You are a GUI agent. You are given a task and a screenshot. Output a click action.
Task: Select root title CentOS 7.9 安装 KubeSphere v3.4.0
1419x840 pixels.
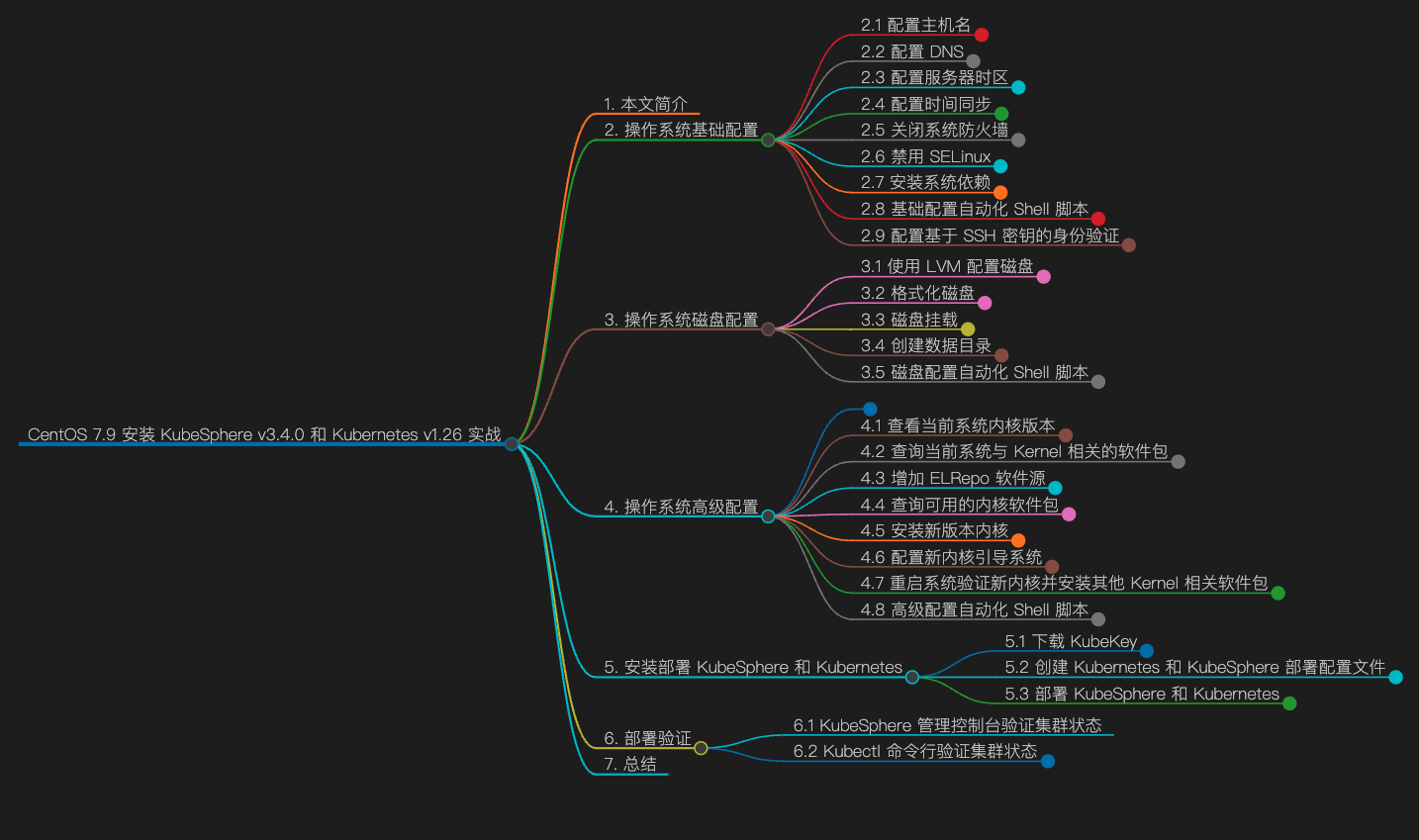coord(264,434)
